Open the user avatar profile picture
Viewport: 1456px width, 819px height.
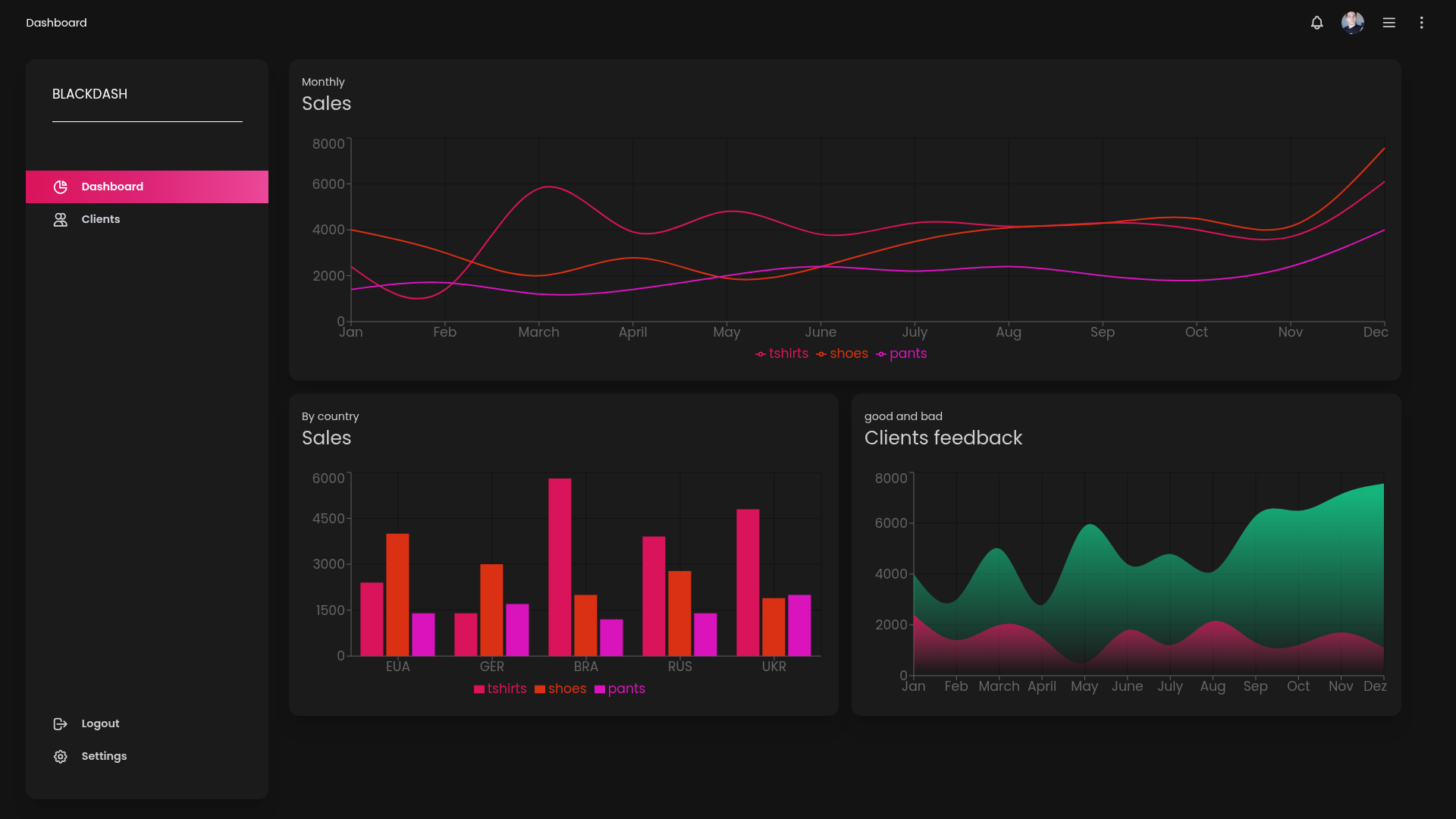tap(1353, 23)
